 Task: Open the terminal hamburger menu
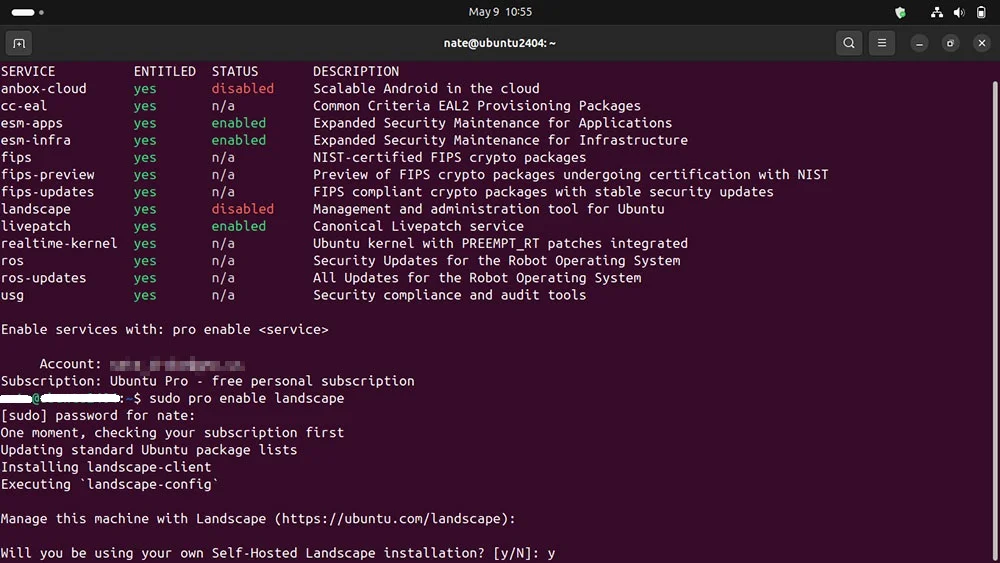(882, 43)
